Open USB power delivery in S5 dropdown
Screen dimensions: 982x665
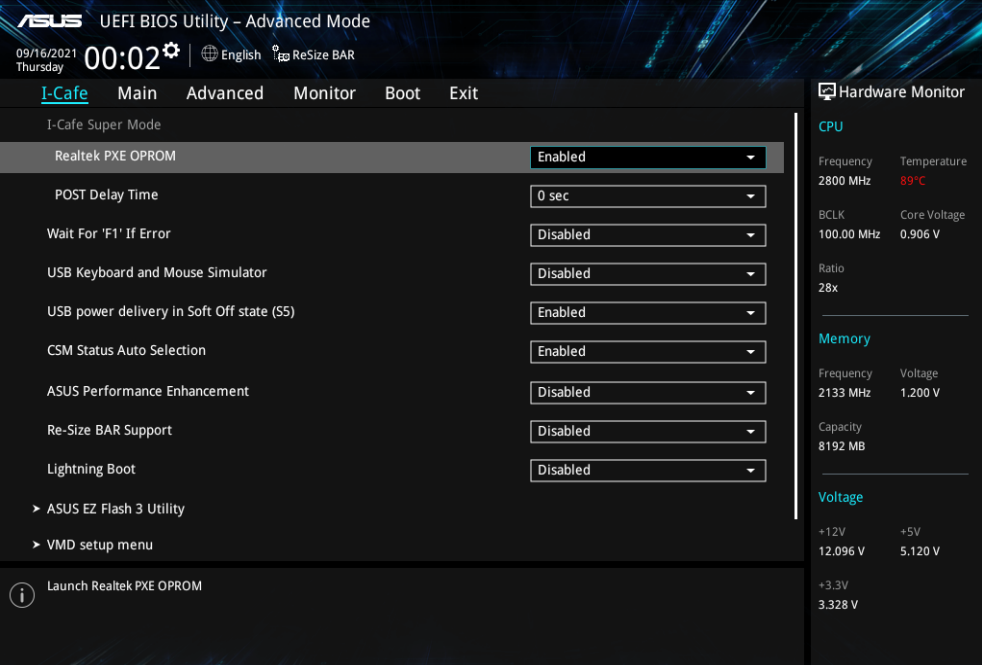[648, 312]
